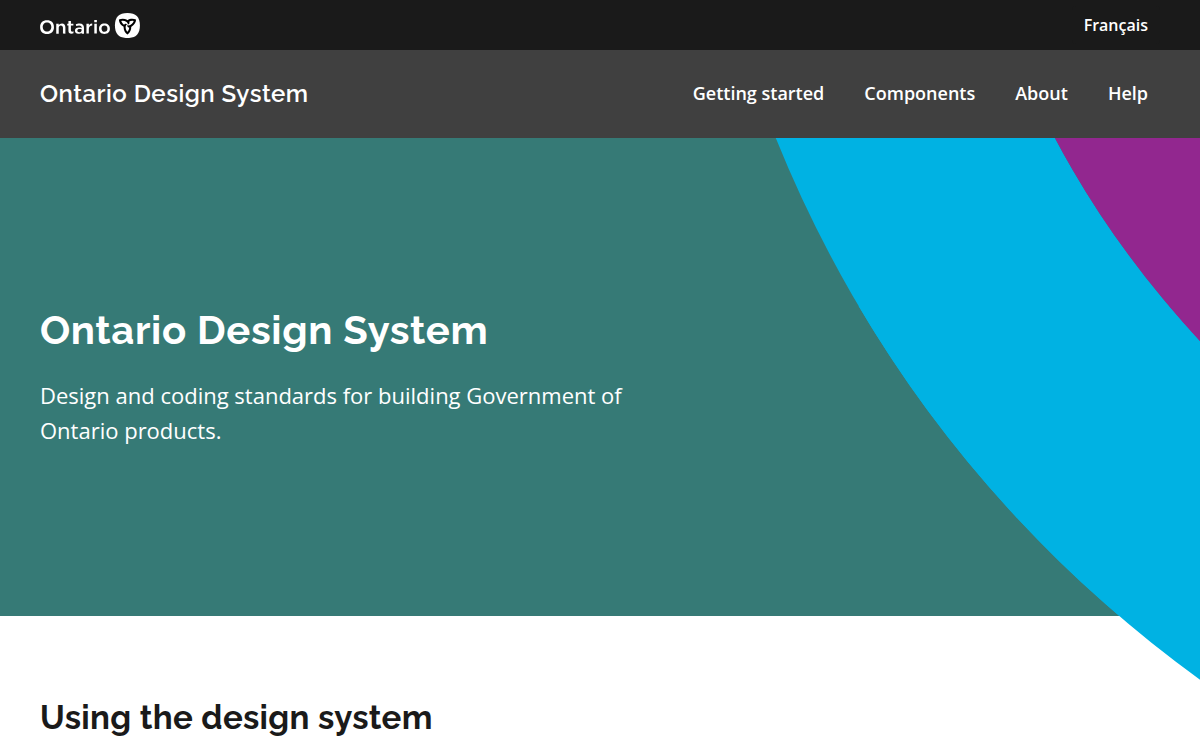Click the Ontario trillium logo icon
The image size is (1200, 750).
click(128, 26)
